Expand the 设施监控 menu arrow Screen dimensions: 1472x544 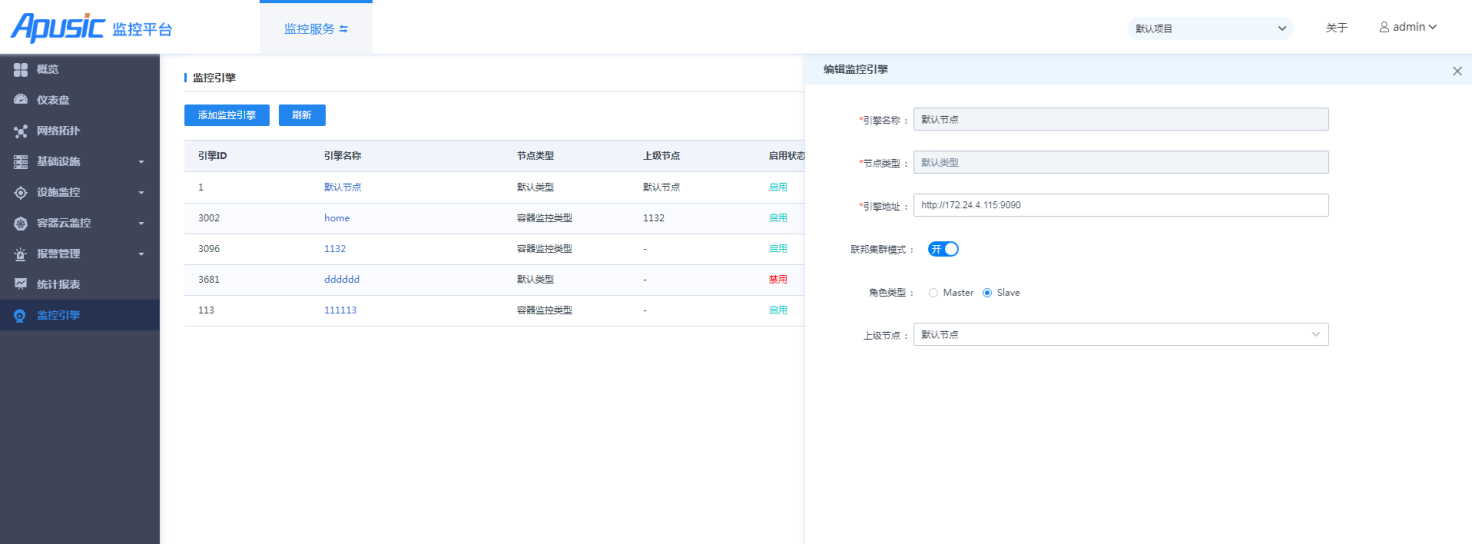click(x=141, y=192)
